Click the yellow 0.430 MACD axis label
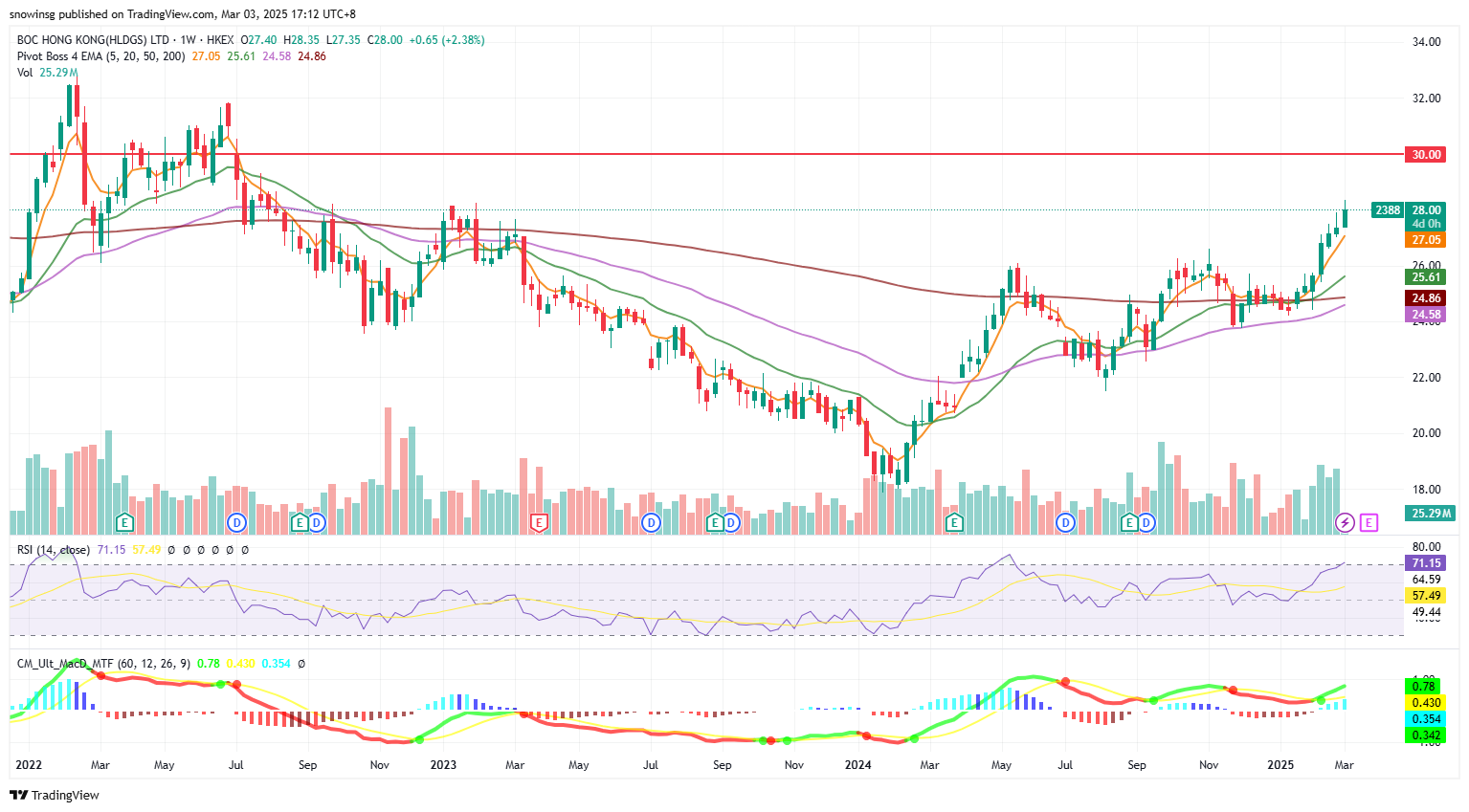The width and height of the screenshot is (1469, 812). 1424,702
